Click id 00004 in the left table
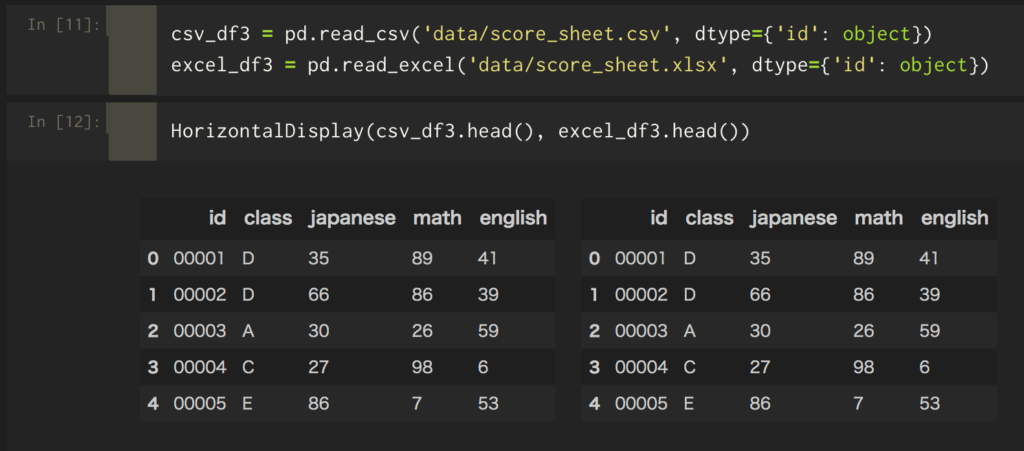1024x451 pixels. pyautogui.click(x=200, y=367)
